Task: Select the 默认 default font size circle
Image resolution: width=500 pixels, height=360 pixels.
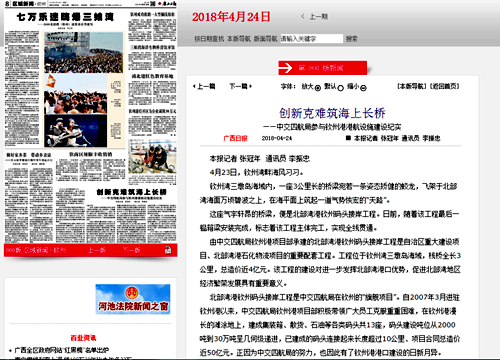Action: tap(340, 88)
